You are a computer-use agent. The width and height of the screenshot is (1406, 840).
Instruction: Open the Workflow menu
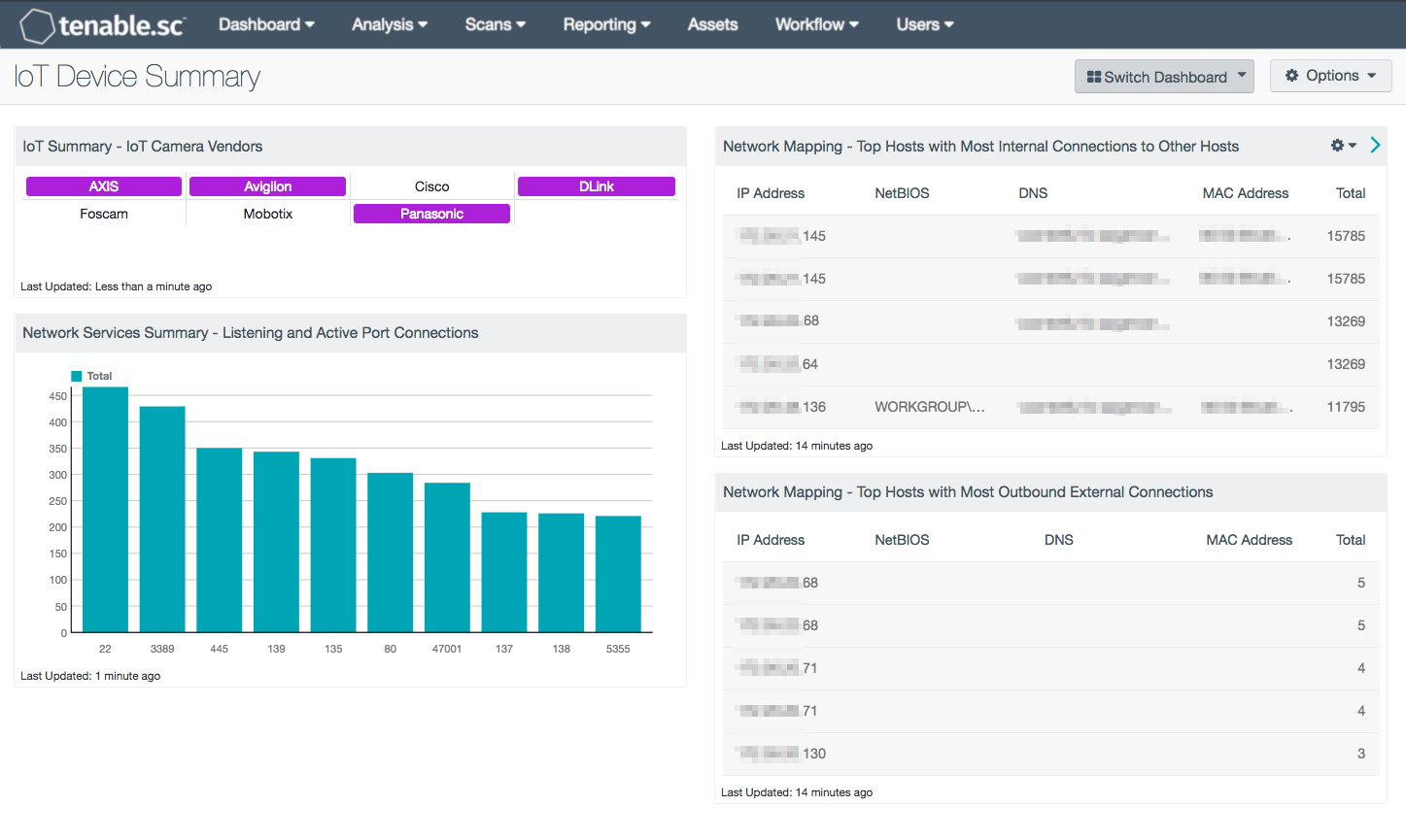pyautogui.click(x=816, y=24)
